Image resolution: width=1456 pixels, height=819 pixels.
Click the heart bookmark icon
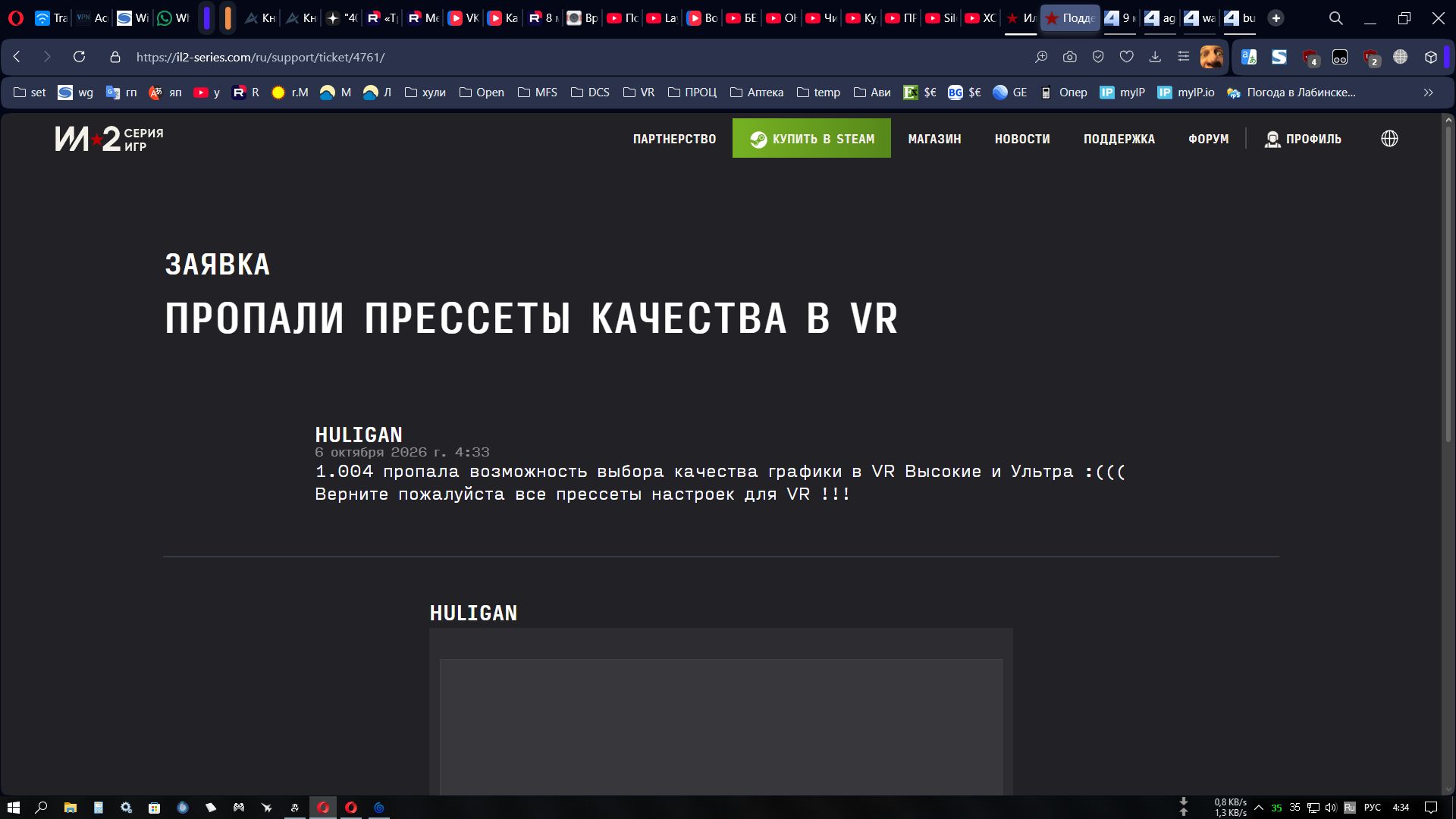coord(1126,57)
